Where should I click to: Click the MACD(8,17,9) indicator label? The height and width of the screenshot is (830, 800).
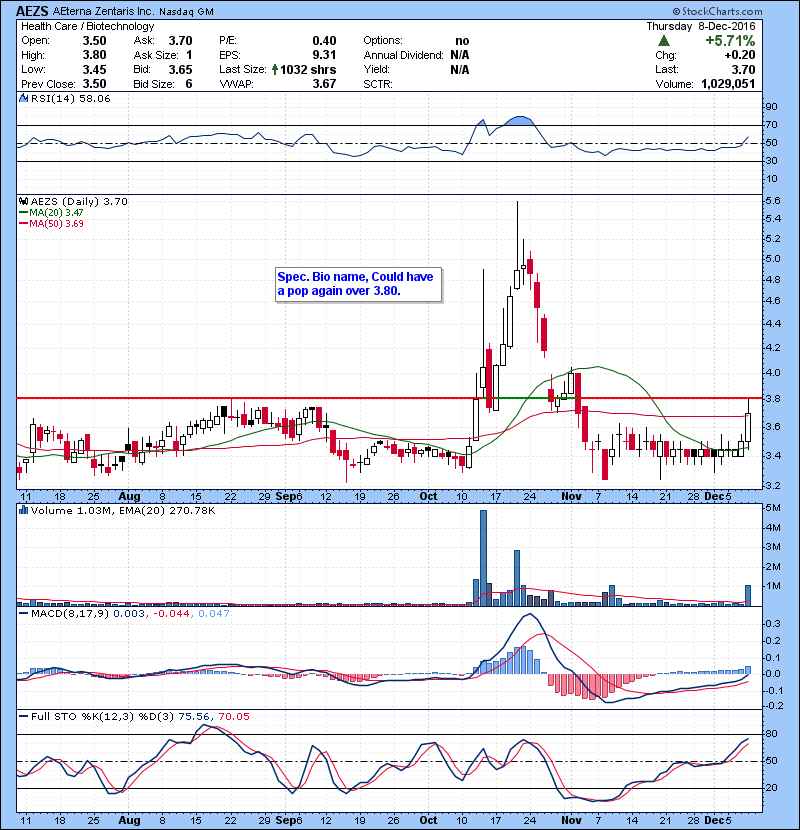pyautogui.click(x=70, y=614)
